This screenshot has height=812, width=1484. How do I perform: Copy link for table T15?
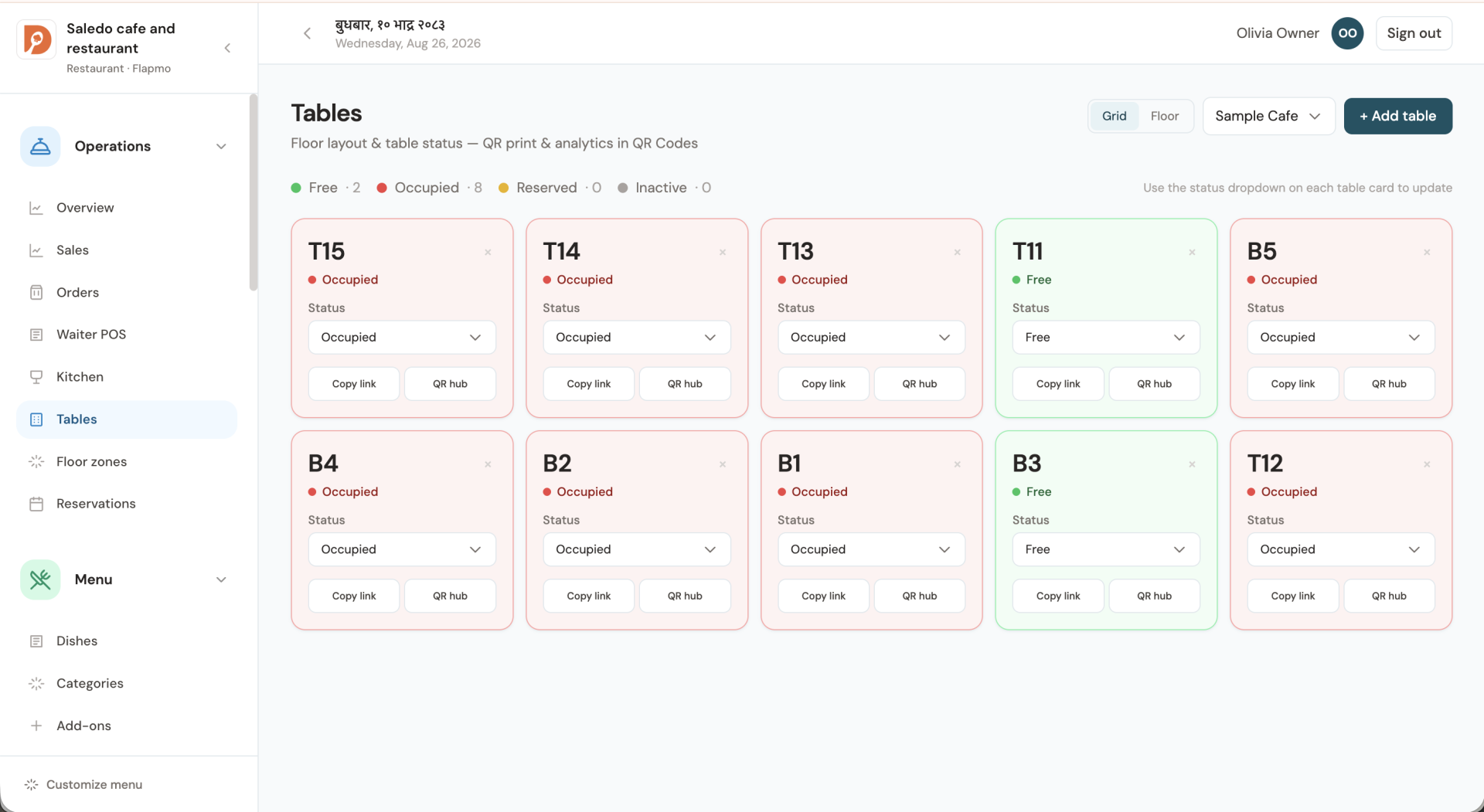pyautogui.click(x=354, y=384)
